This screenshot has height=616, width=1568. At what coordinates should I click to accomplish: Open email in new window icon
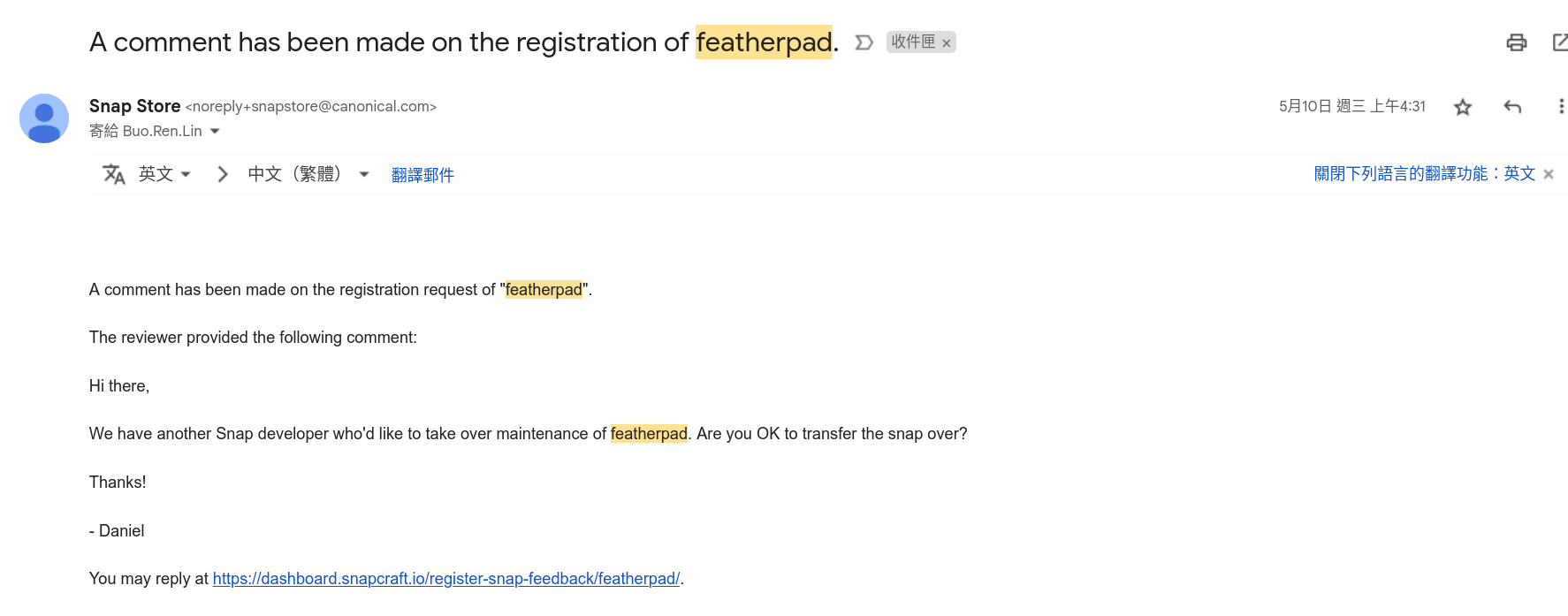(1559, 42)
